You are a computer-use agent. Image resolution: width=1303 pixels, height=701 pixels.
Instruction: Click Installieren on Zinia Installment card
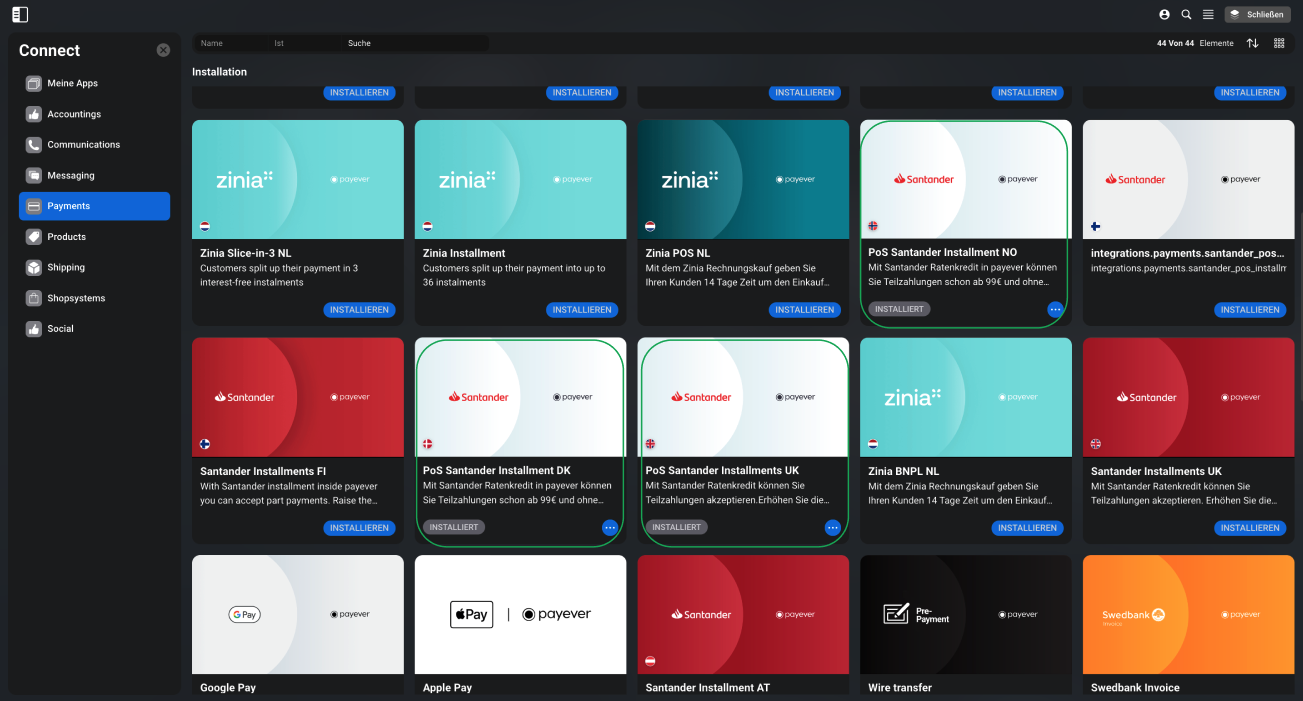pos(582,310)
